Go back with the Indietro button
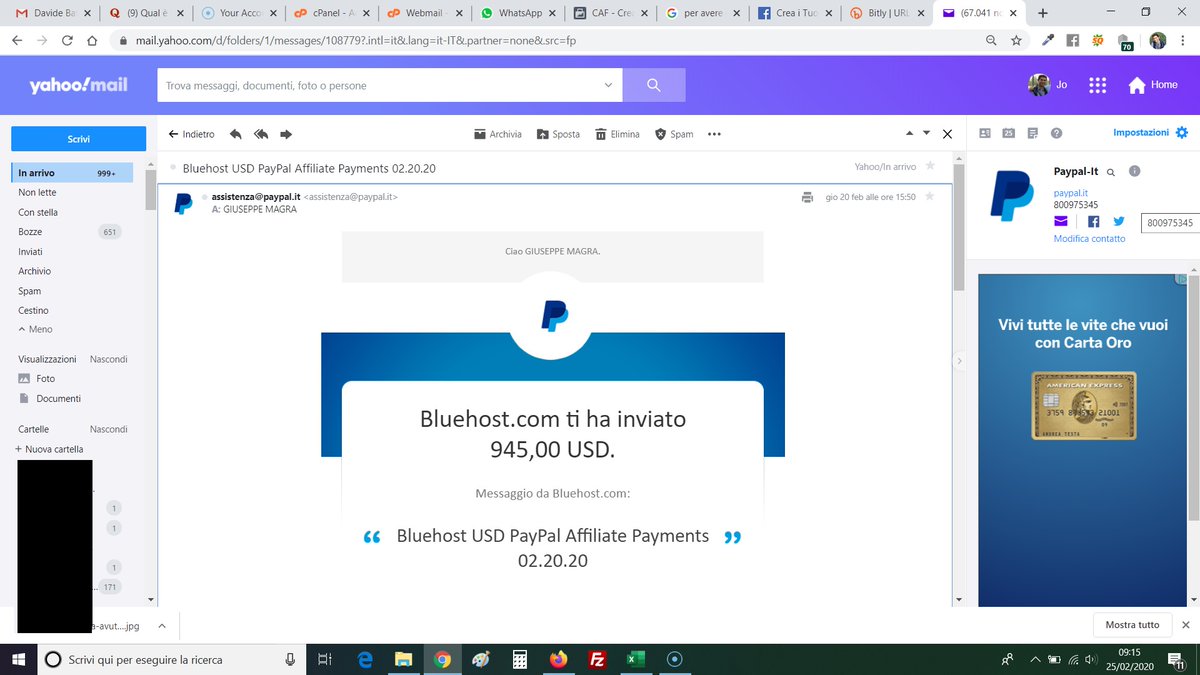This screenshot has width=1200, height=675. click(191, 134)
